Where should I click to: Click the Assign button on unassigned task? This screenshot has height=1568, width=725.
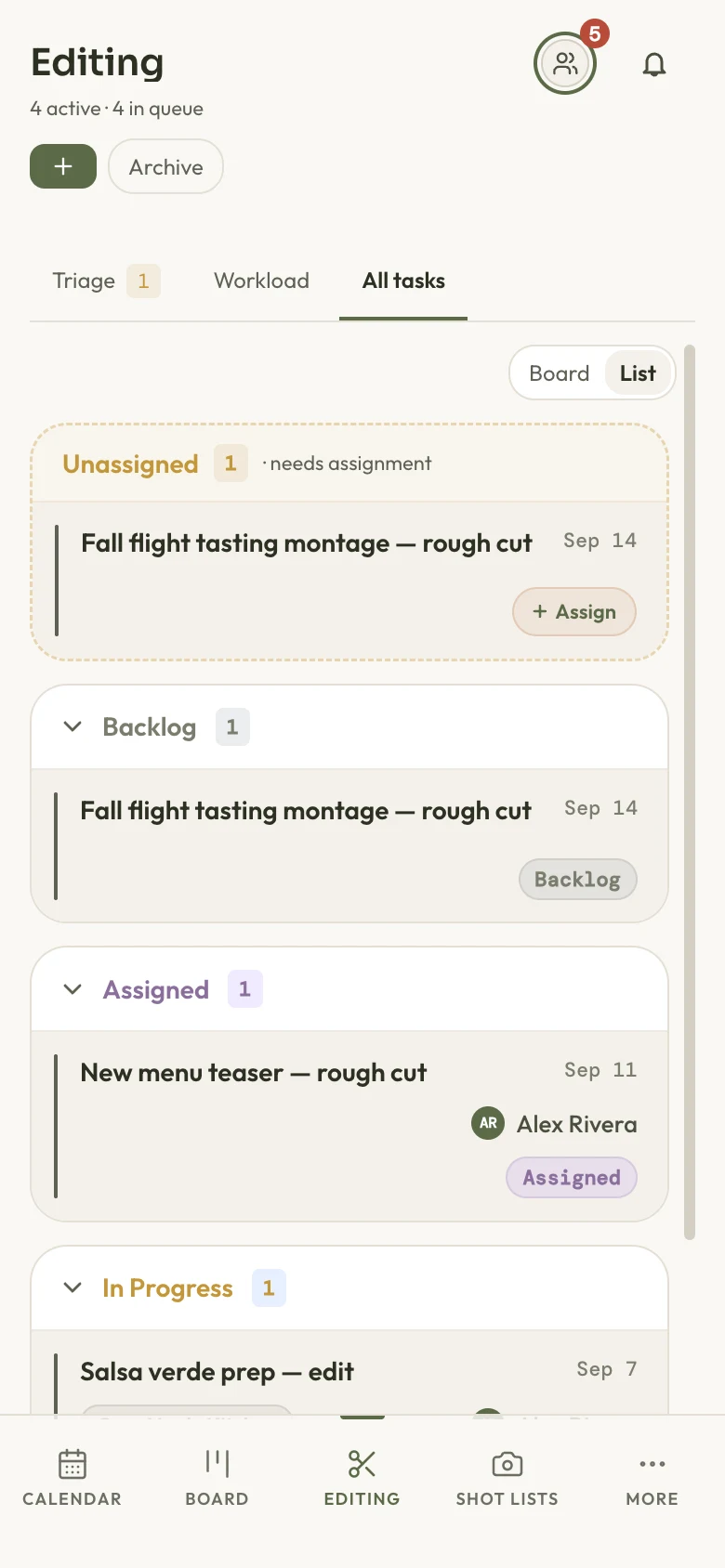574,612
